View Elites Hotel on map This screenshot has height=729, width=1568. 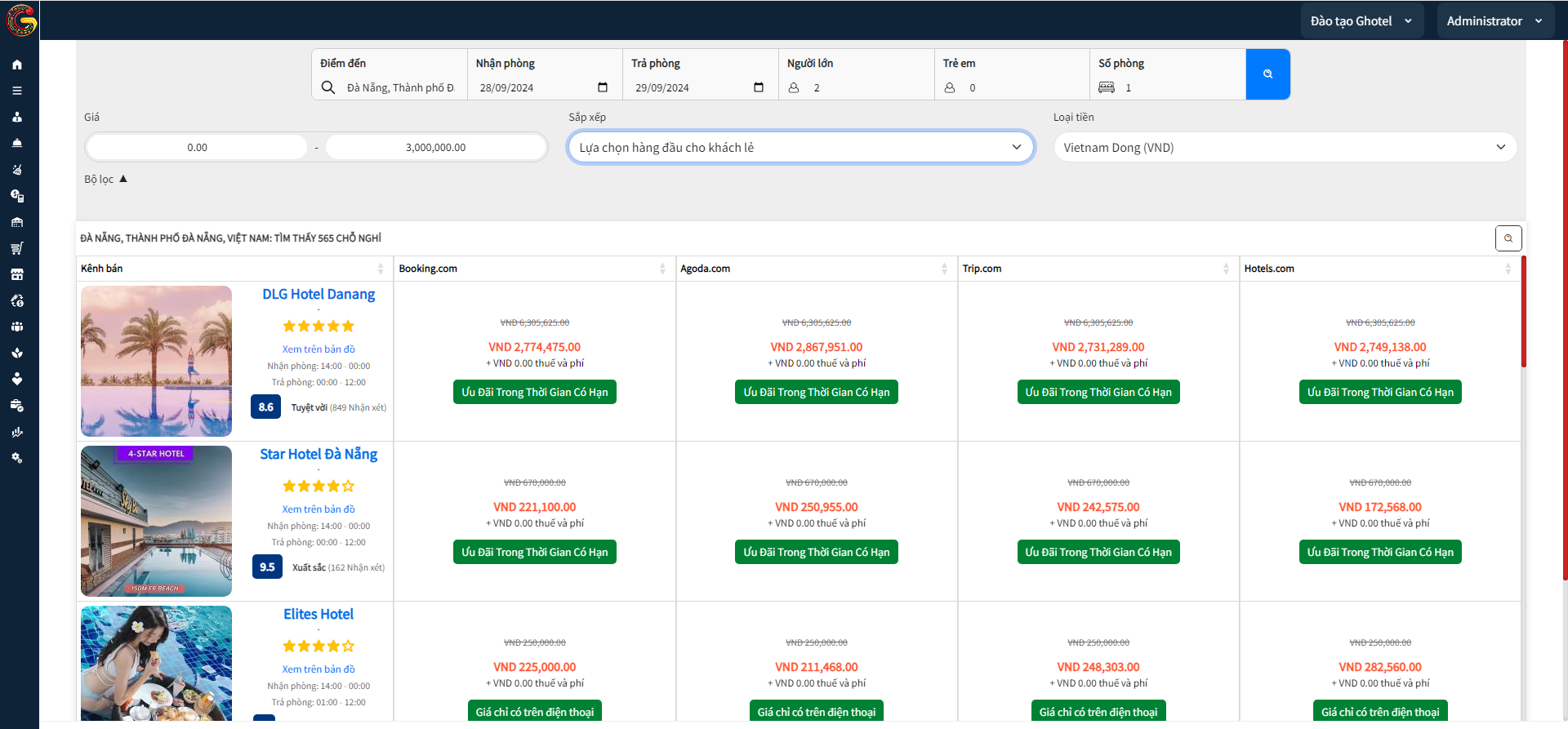[x=318, y=669]
